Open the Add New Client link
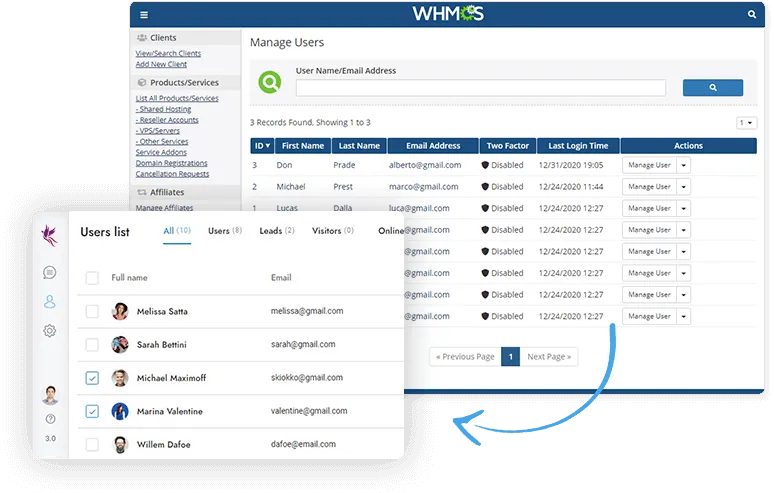The height and width of the screenshot is (493, 774). point(161,64)
